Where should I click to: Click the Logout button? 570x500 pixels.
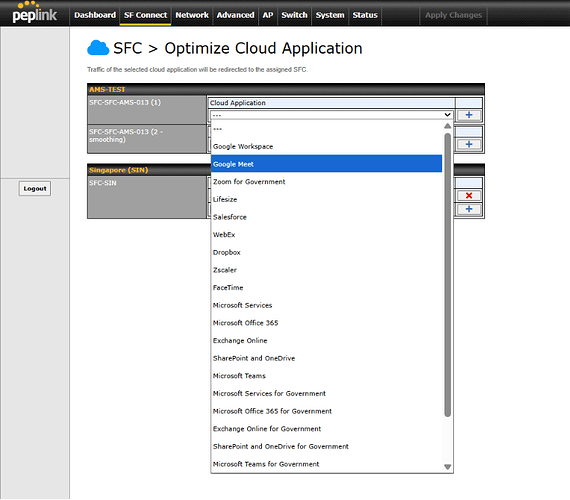coord(35,188)
